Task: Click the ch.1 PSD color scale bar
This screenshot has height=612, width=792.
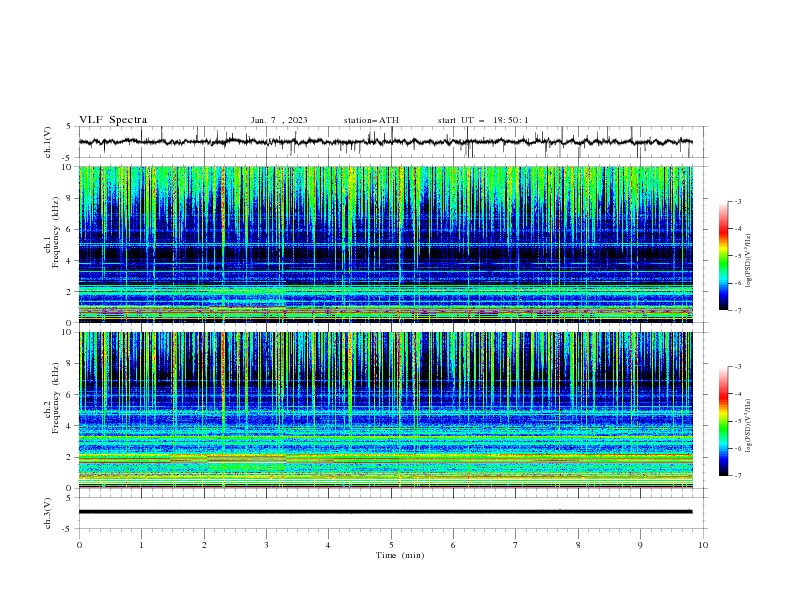Action: pyautogui.click(x=723, y=256)
